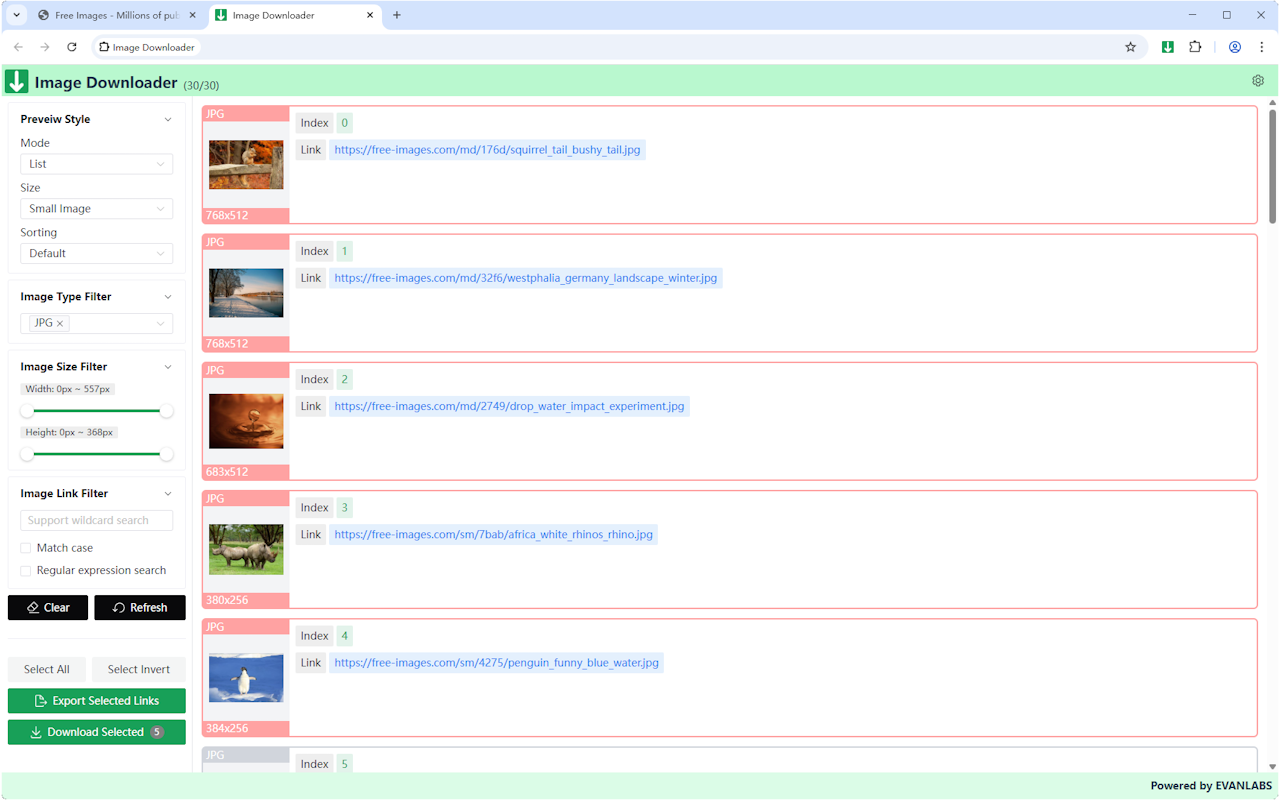Select the water drop thumbnail
This screenshot has width=1280, height=800.
coord(246,421)
